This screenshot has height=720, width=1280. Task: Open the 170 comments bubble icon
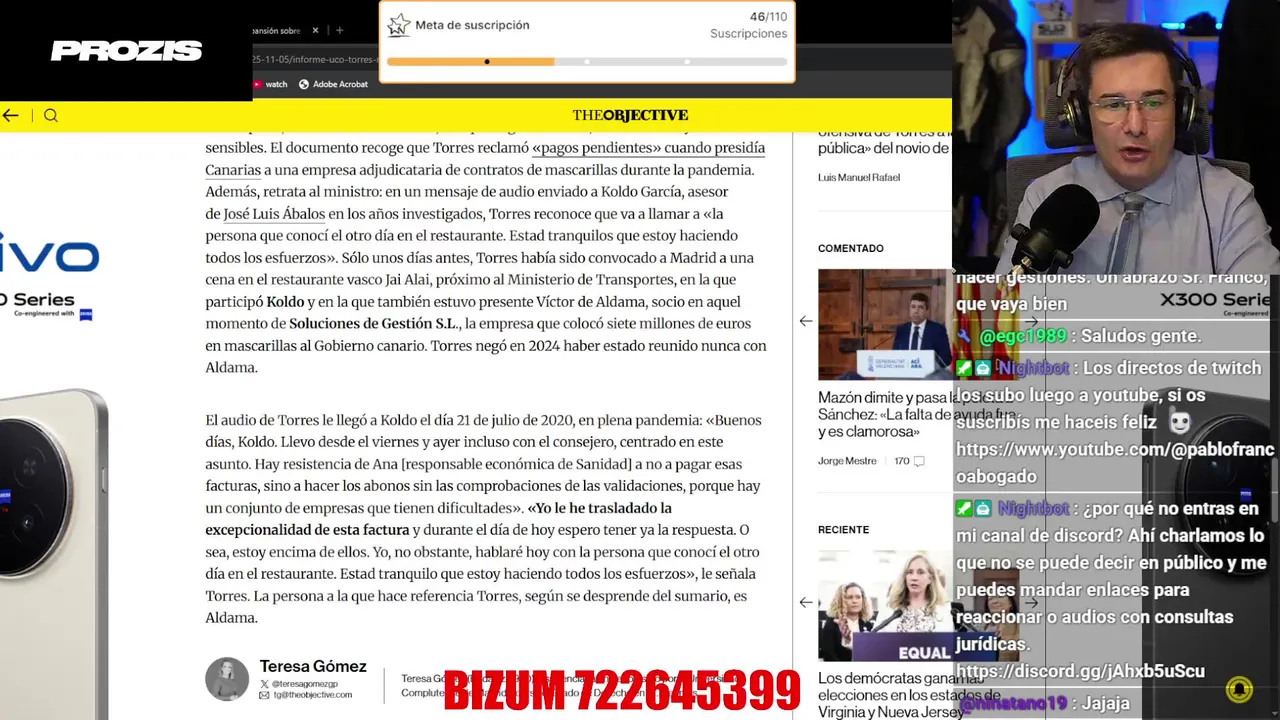918,461
